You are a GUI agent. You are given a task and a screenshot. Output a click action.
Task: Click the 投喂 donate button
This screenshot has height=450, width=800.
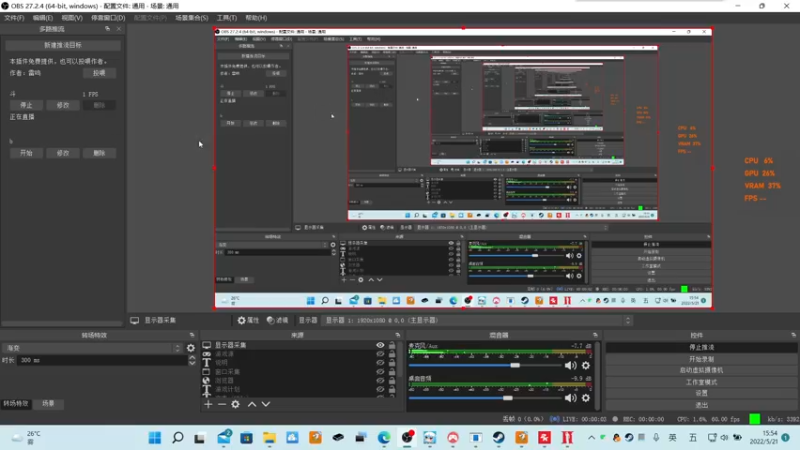click(x=99, y=73)
